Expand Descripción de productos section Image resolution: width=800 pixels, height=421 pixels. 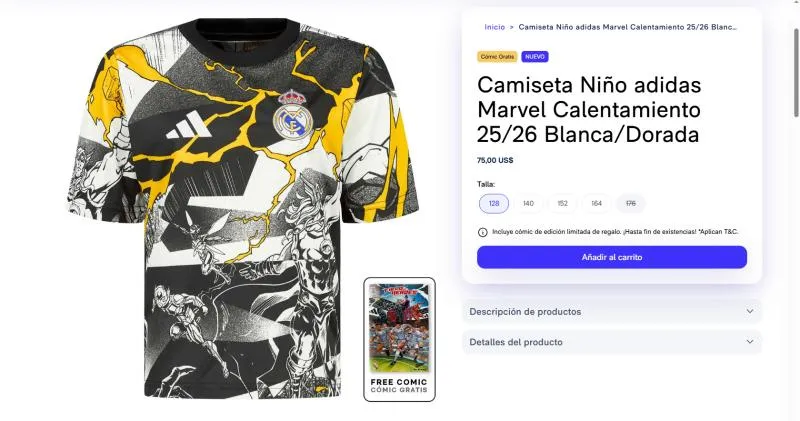click(612, 311)
